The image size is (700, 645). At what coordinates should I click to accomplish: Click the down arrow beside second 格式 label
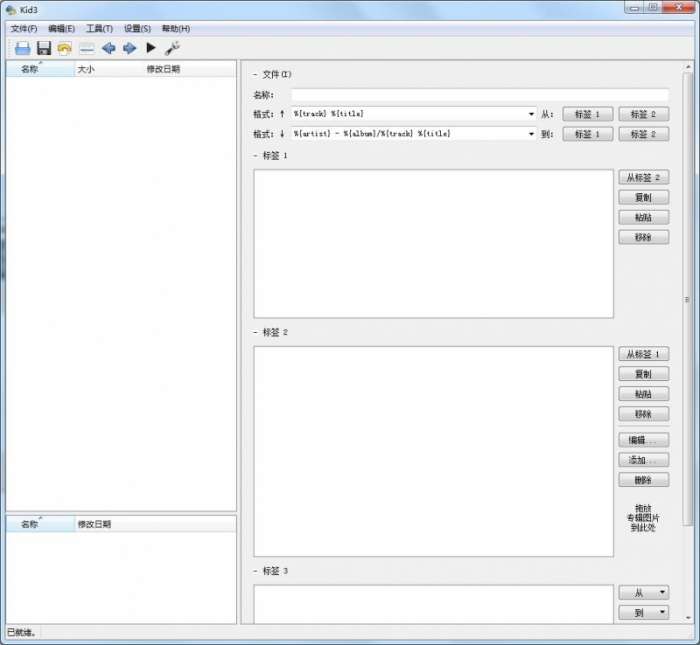point(282,134)
